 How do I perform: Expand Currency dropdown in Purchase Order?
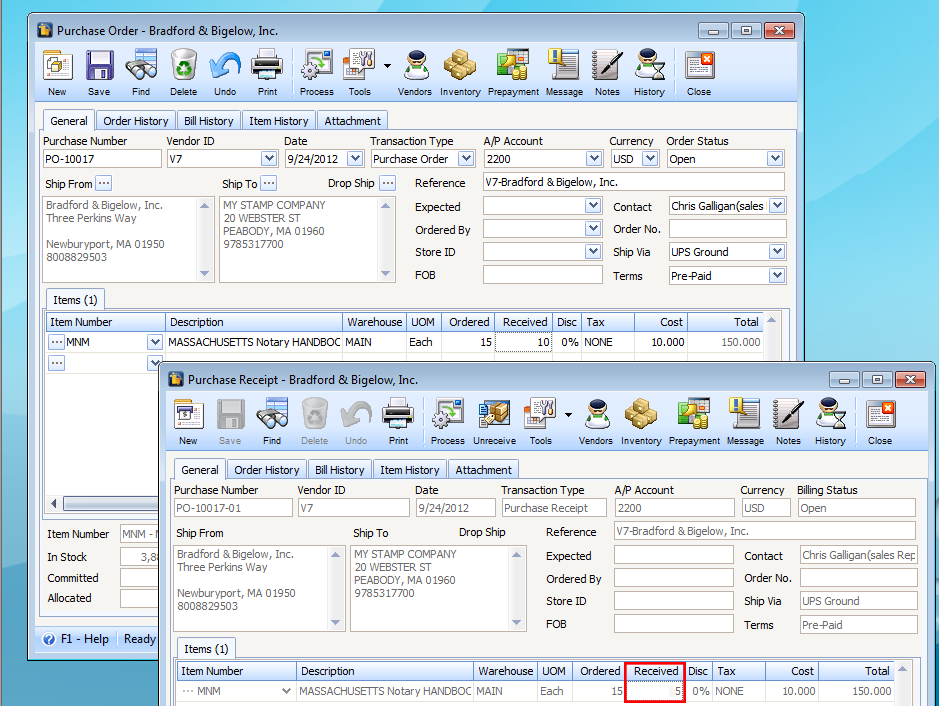650,159
